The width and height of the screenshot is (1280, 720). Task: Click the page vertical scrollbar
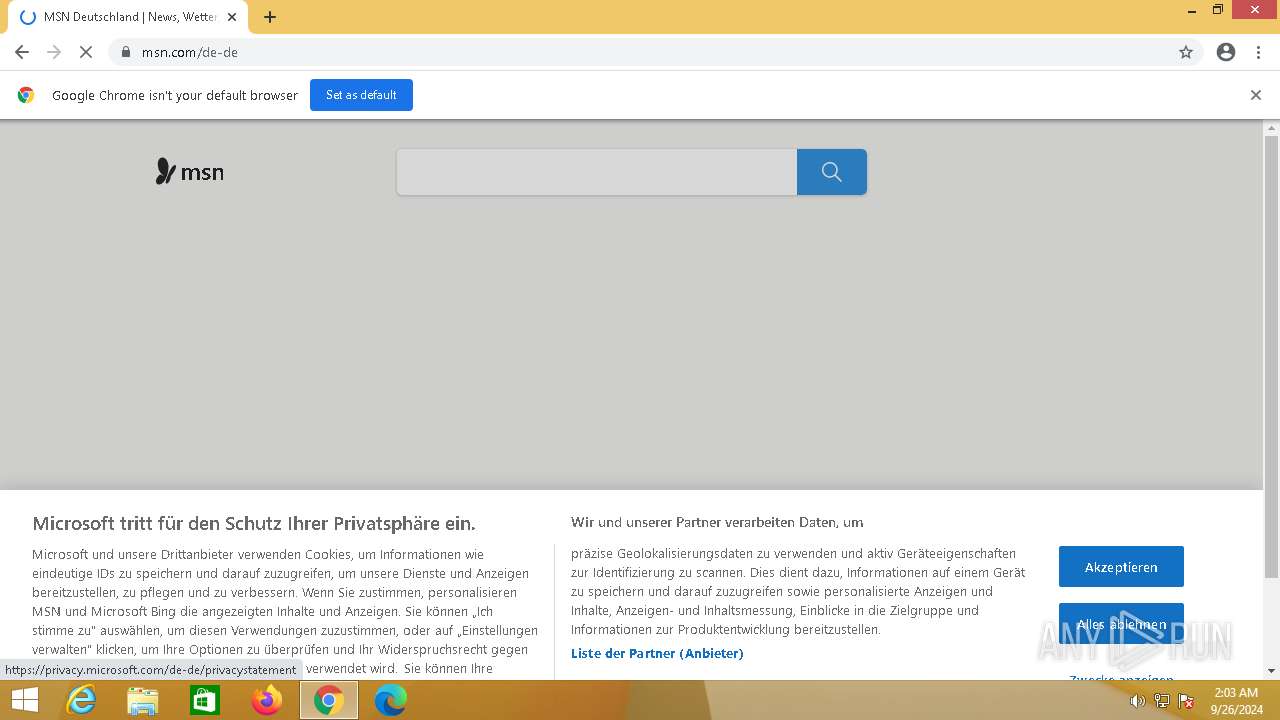pos(1272,357)
